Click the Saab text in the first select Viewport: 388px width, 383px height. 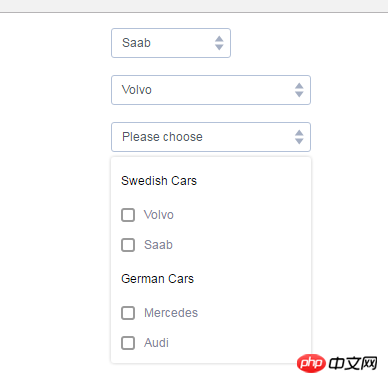pos(136,43)
